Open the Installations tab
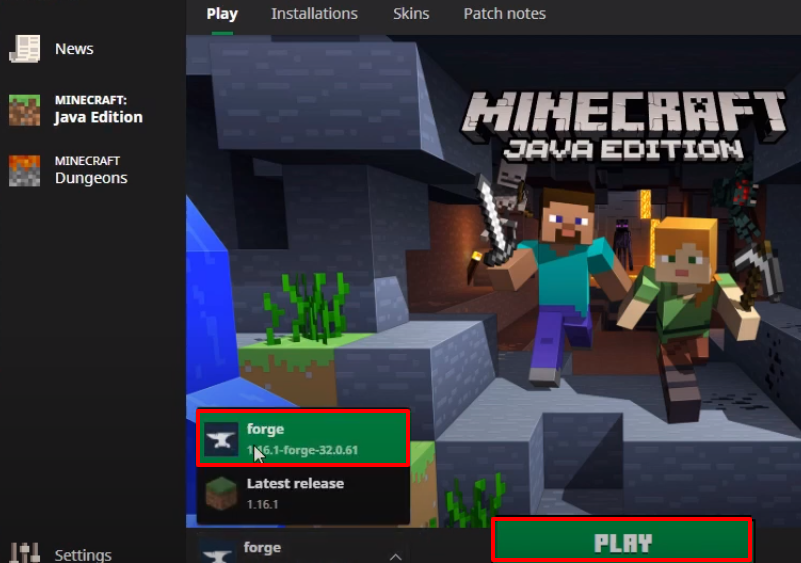 point(314,14)
